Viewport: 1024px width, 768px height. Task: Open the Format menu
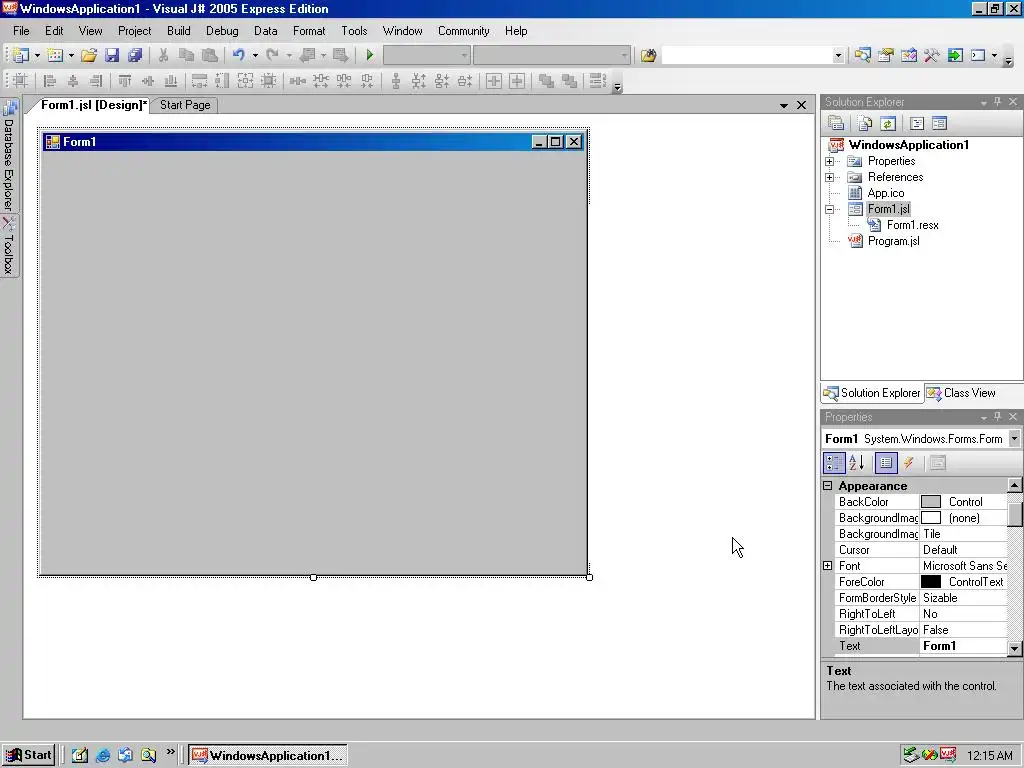(x=309, y=31)
